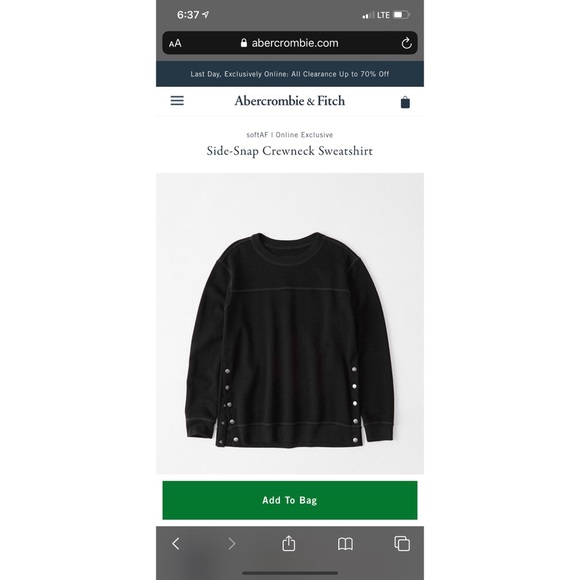Viewport: 580px width, 580px height.
Task: Open the shopping bag
Action: click(x=405, y=102)
